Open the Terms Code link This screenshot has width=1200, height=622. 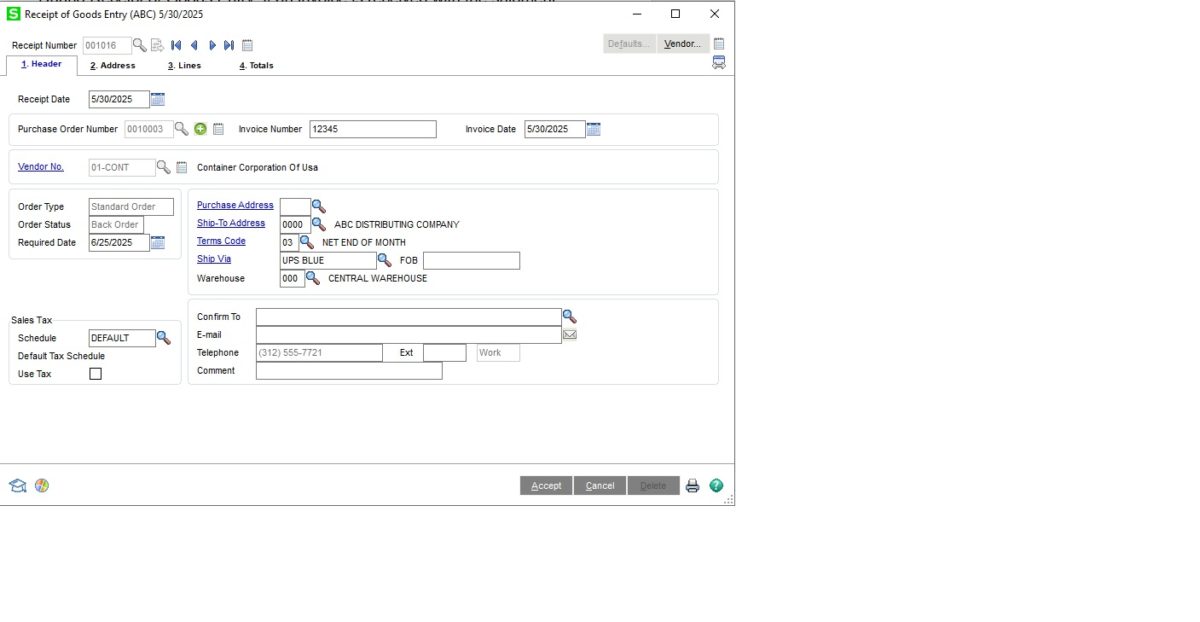221,241
